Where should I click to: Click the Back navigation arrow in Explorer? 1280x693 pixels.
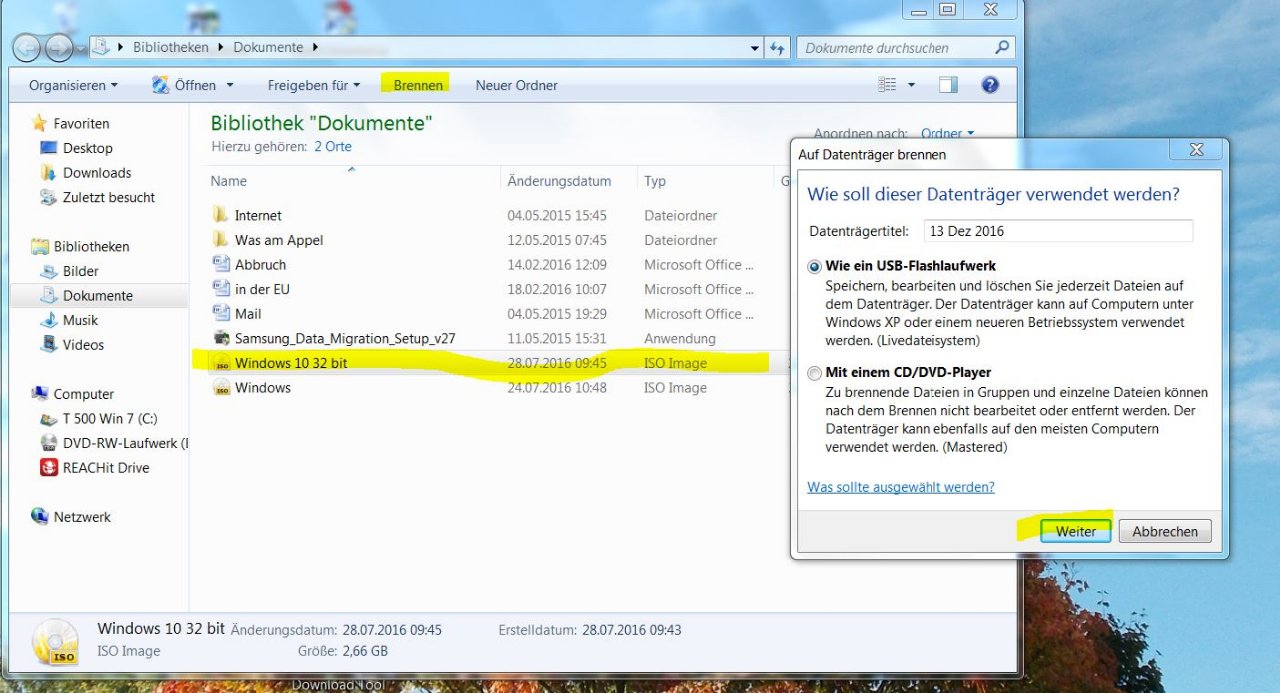click(x=28, y=47)
